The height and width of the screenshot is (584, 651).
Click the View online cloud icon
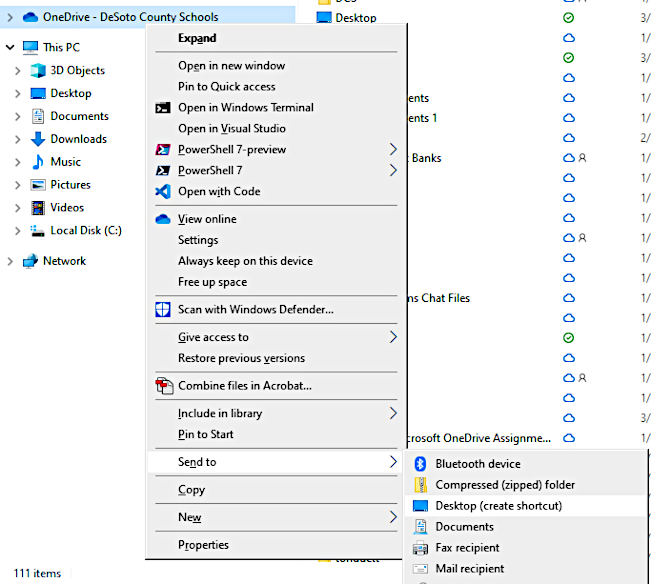click(163, 219)
